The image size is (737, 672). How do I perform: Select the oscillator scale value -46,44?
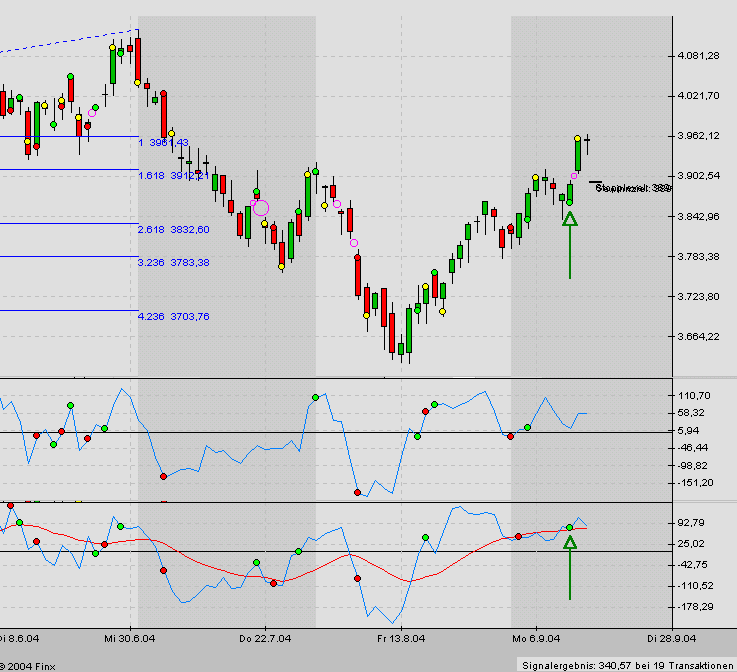click(x=693, y=448)
